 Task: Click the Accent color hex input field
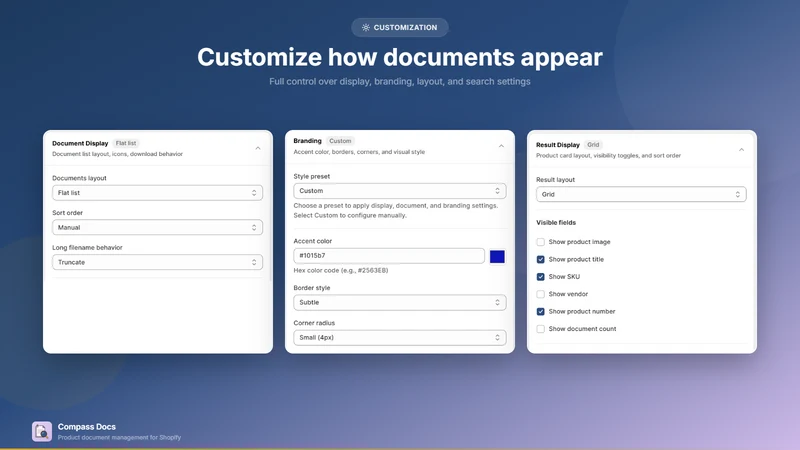coord(389,256)
